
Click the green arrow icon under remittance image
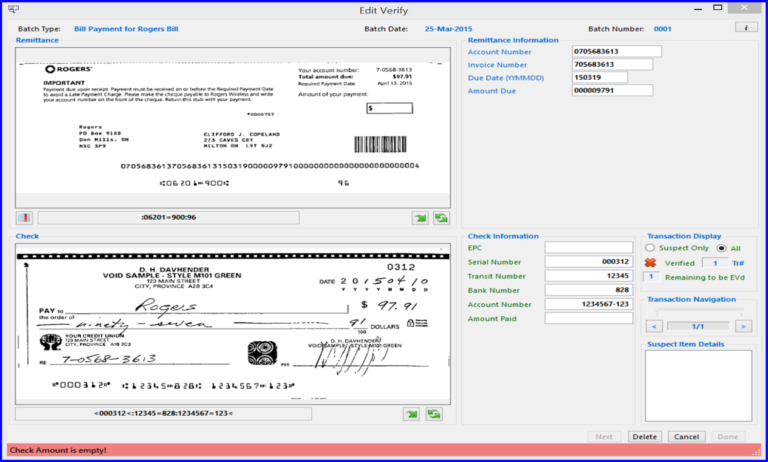pos(420,218)
